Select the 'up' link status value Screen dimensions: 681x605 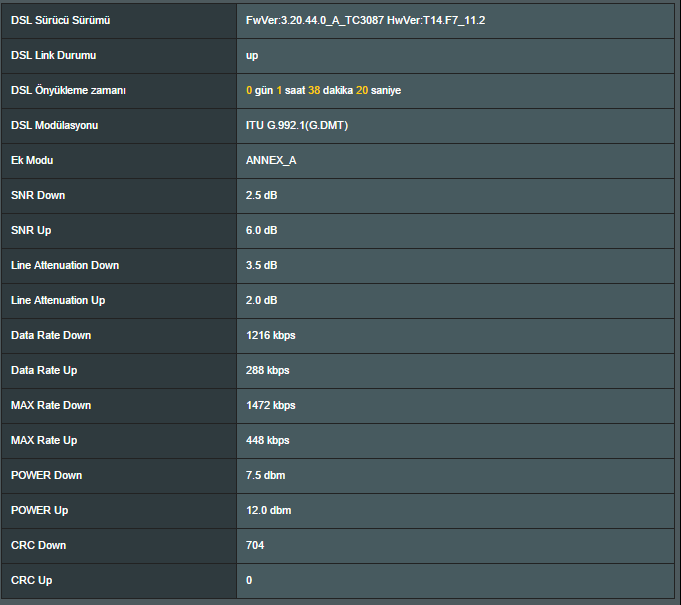coord(252,55)
